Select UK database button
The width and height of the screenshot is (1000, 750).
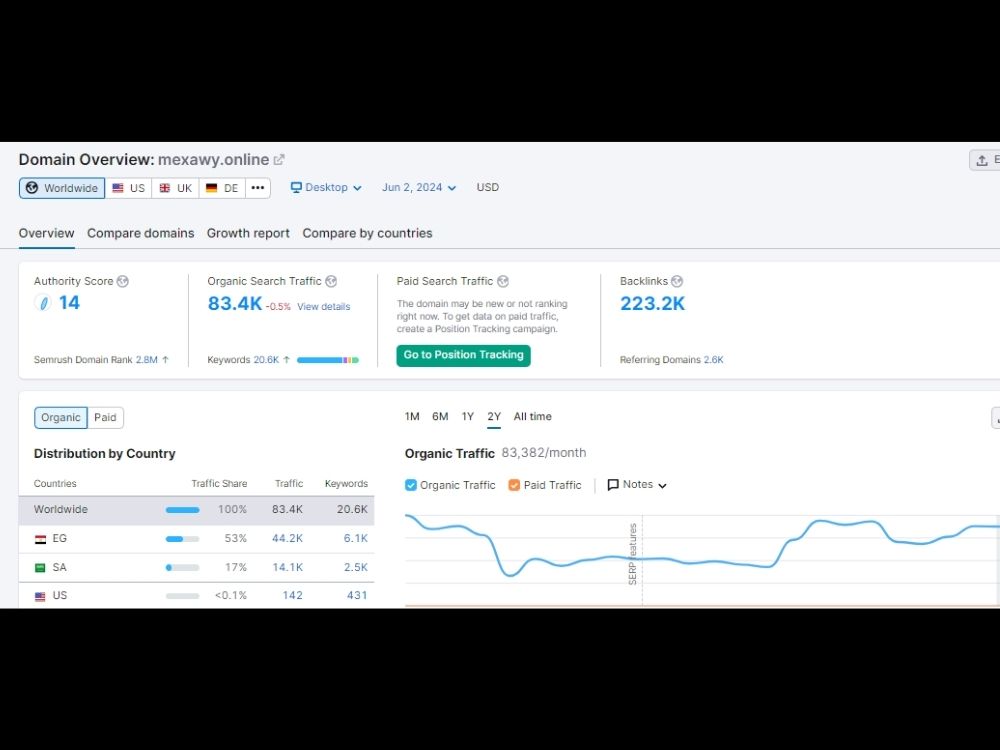pos(175,188)
